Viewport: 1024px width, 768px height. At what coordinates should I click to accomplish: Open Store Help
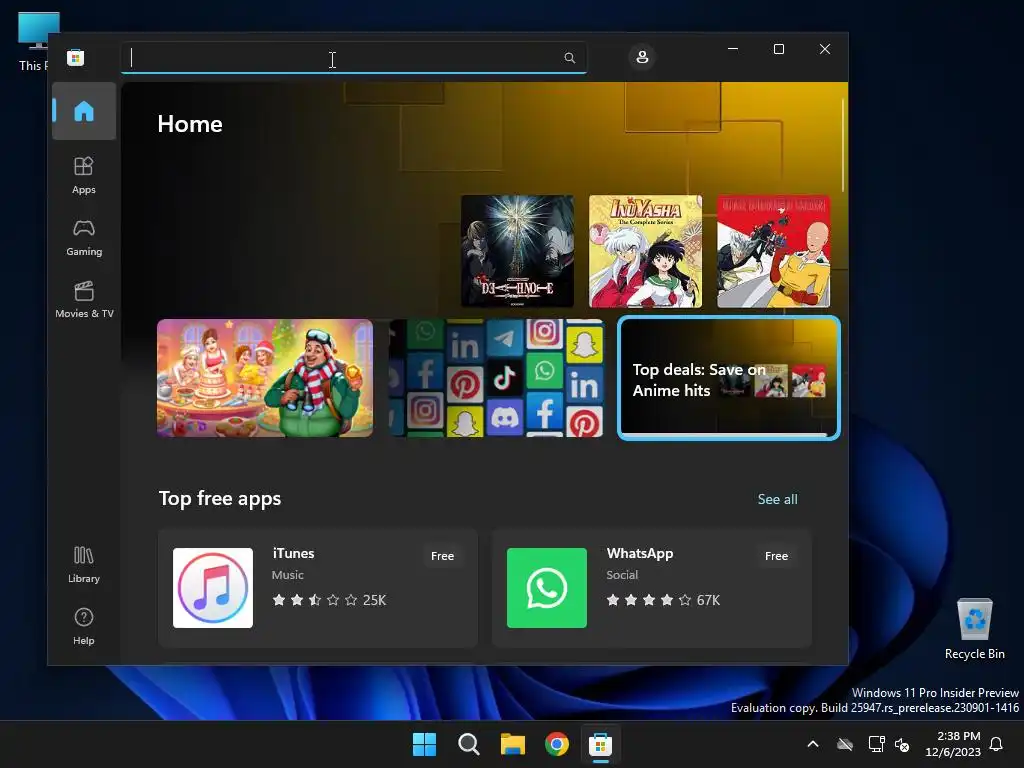click(84, 626)
